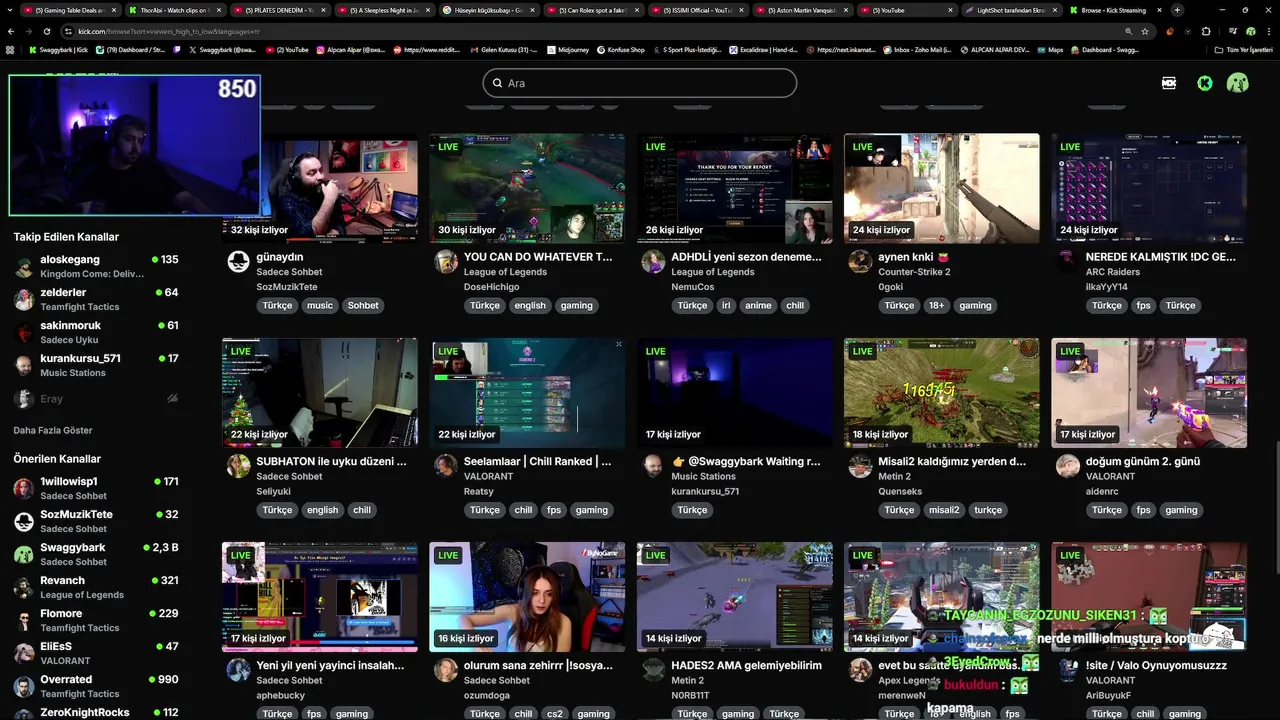
Task: Open new browser tab with plus
Action: click(x=1177, y=10)
